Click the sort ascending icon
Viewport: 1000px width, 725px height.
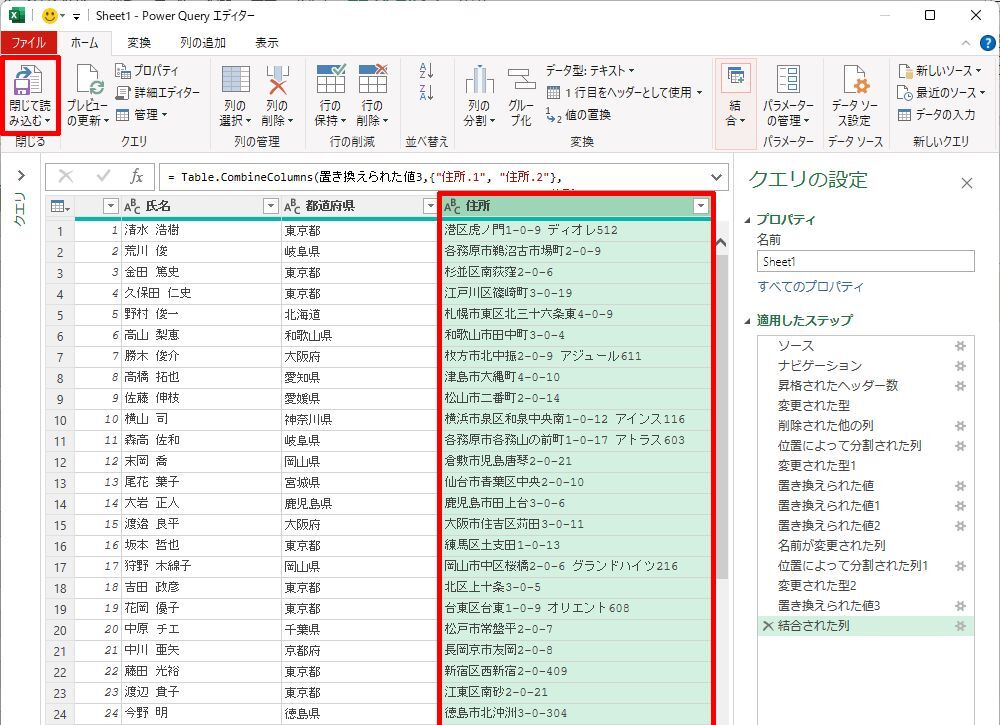click(x=427, y=71)
